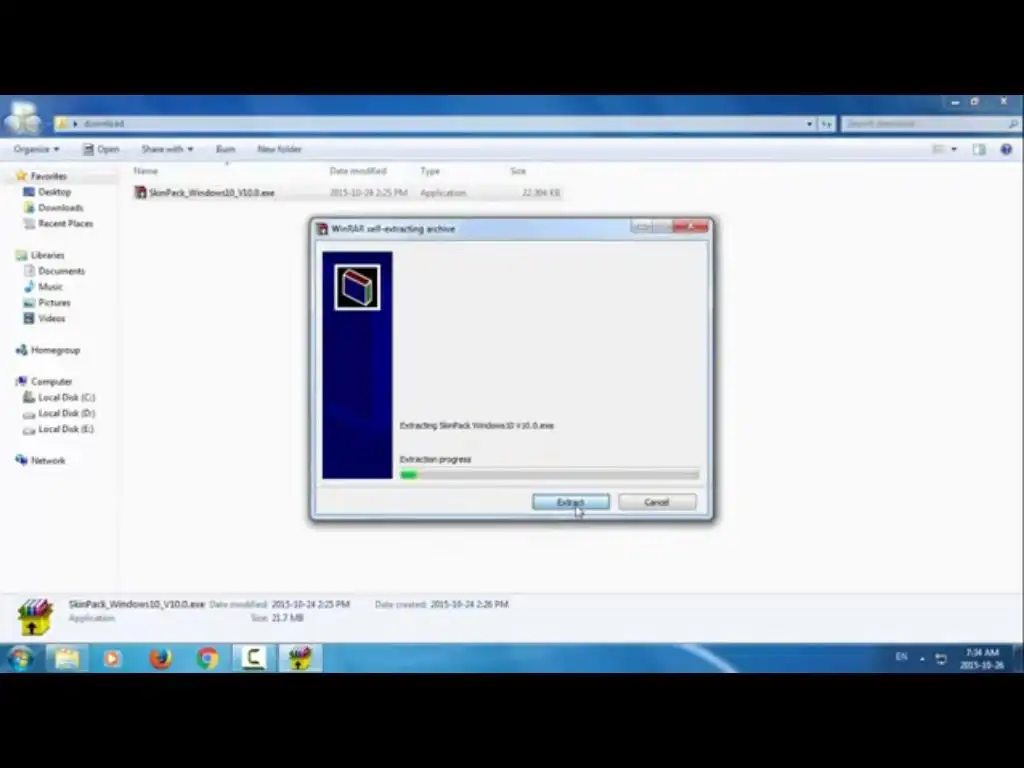
Task: Click the Explorer search box
Action: pyautogui.click(x=930, y=123)
